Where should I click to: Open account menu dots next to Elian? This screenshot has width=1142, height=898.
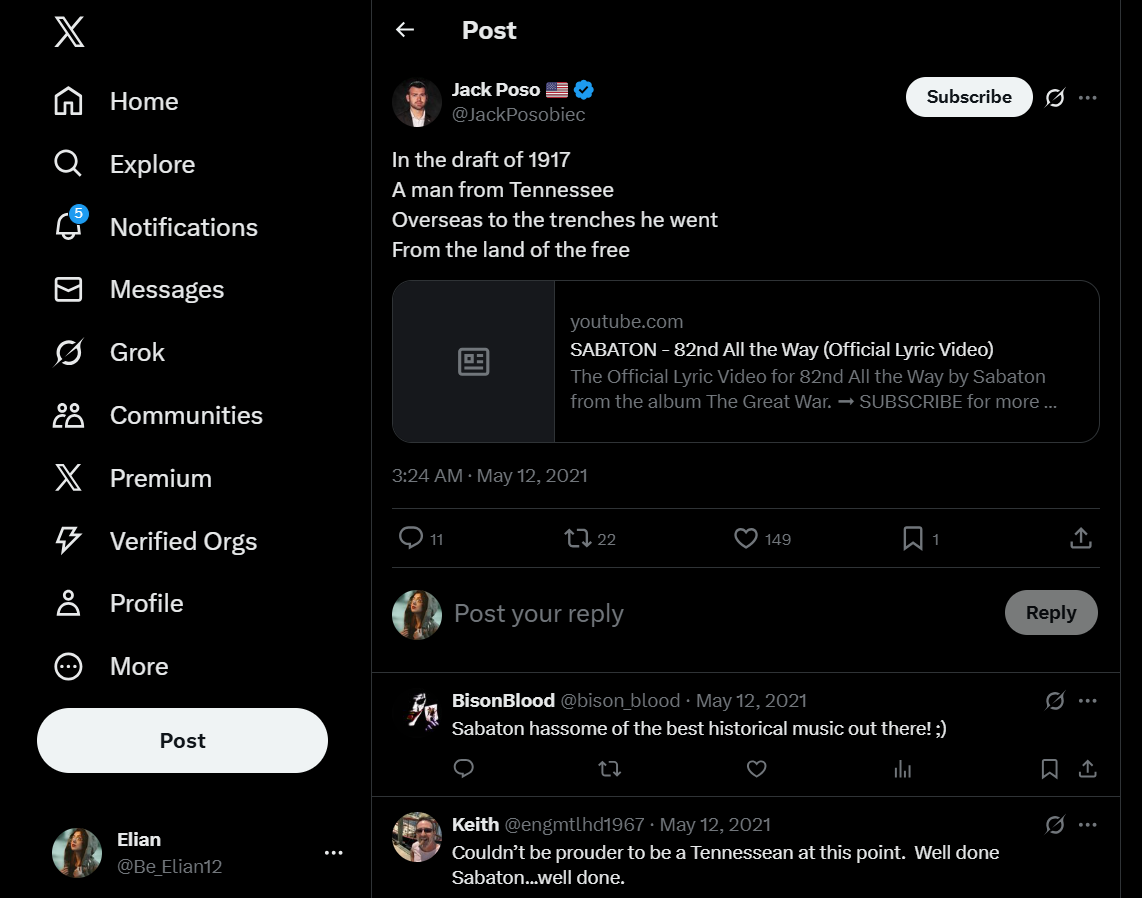334,853
